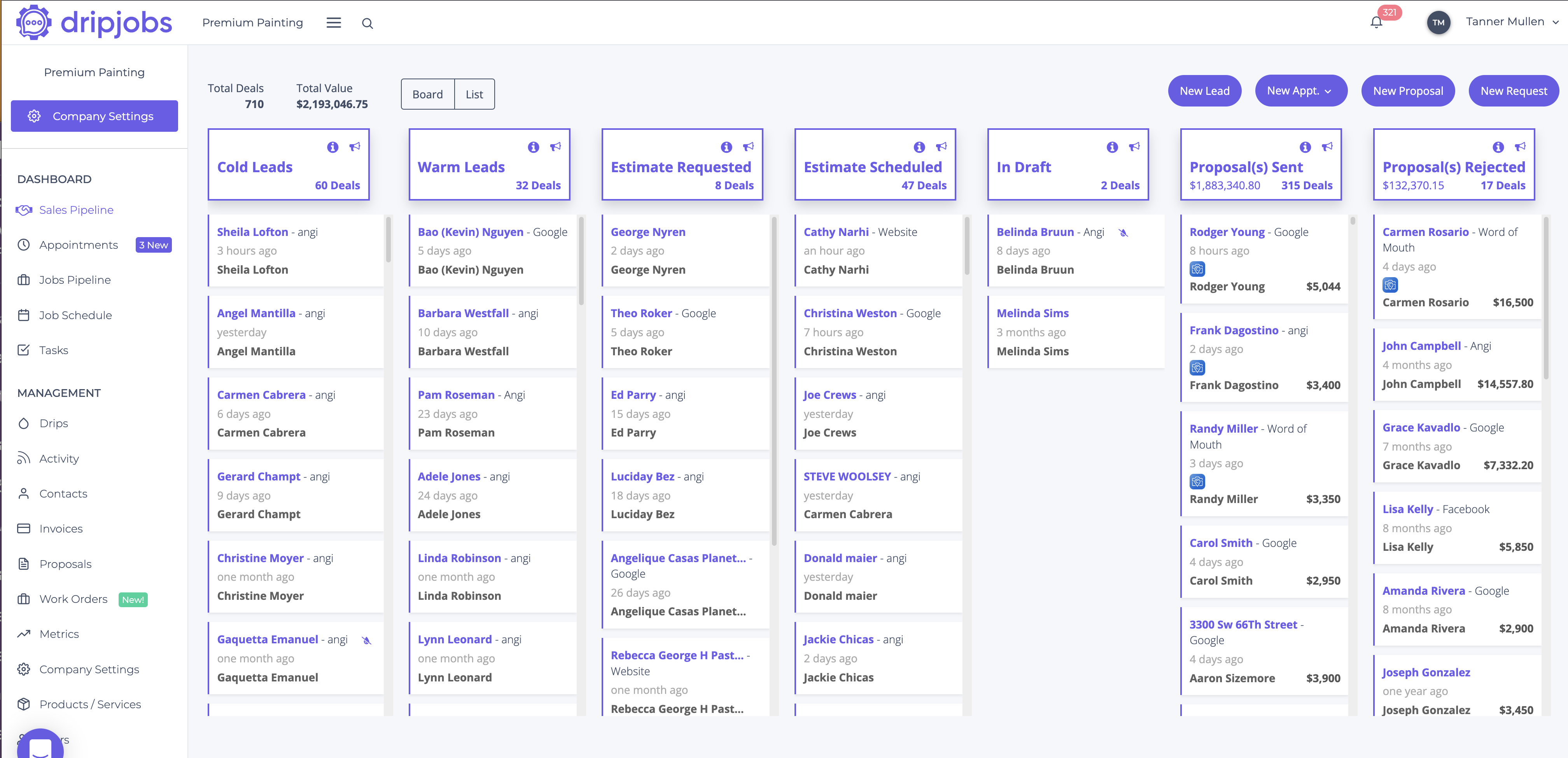Open Cathy Narhi deal link
Viewport: 1568px width, 758px height.
coord(836,232)
